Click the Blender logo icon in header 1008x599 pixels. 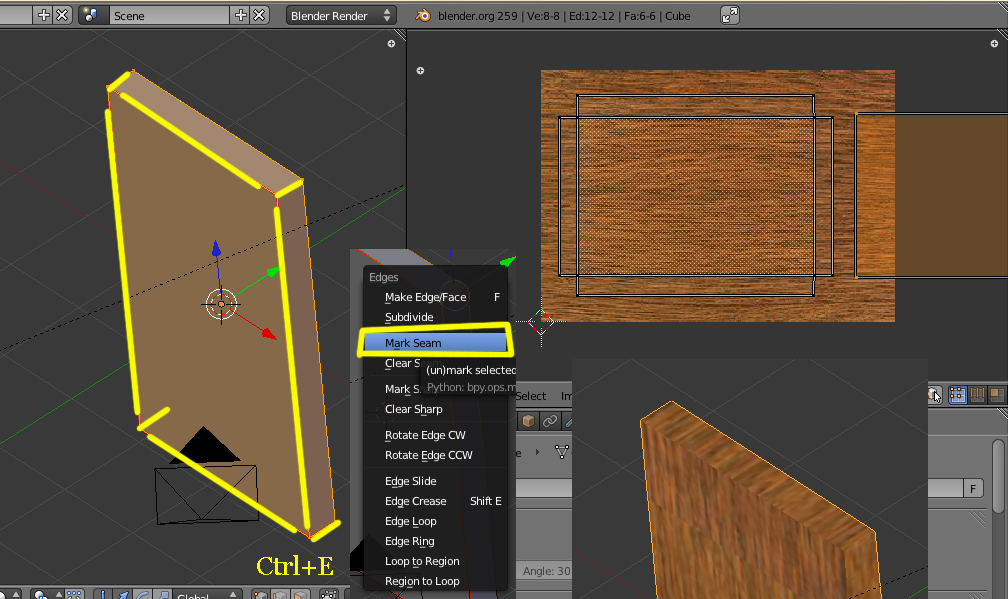pos(423,15)
